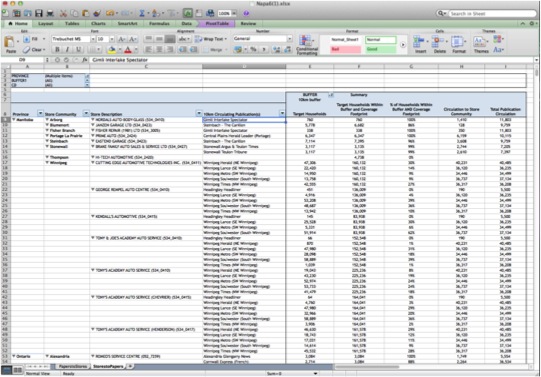541x377 pixels.
Task: Open the Store Community filter dropdown
Action: [86, 113]
